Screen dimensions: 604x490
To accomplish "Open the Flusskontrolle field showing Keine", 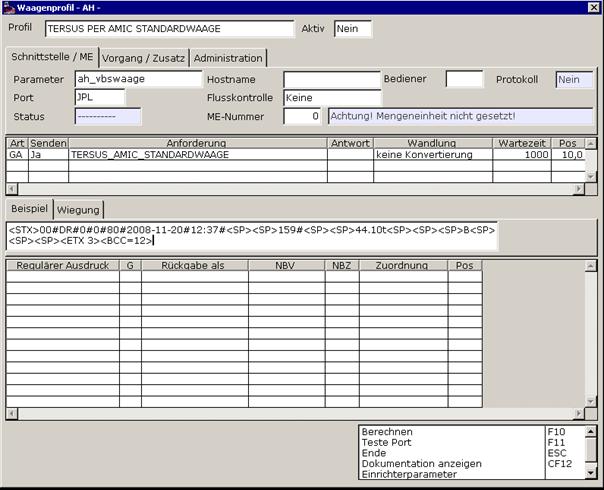I will pos(332,98).
